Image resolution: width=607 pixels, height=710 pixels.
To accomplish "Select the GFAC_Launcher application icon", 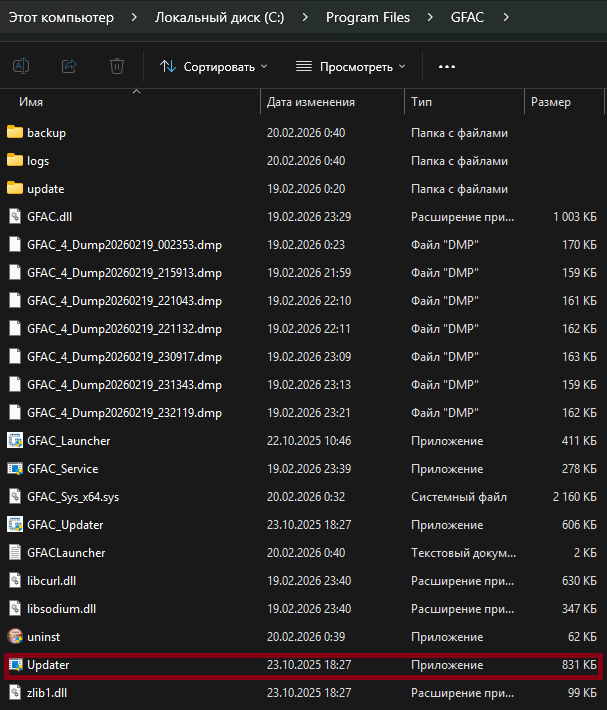I will 14,440.
